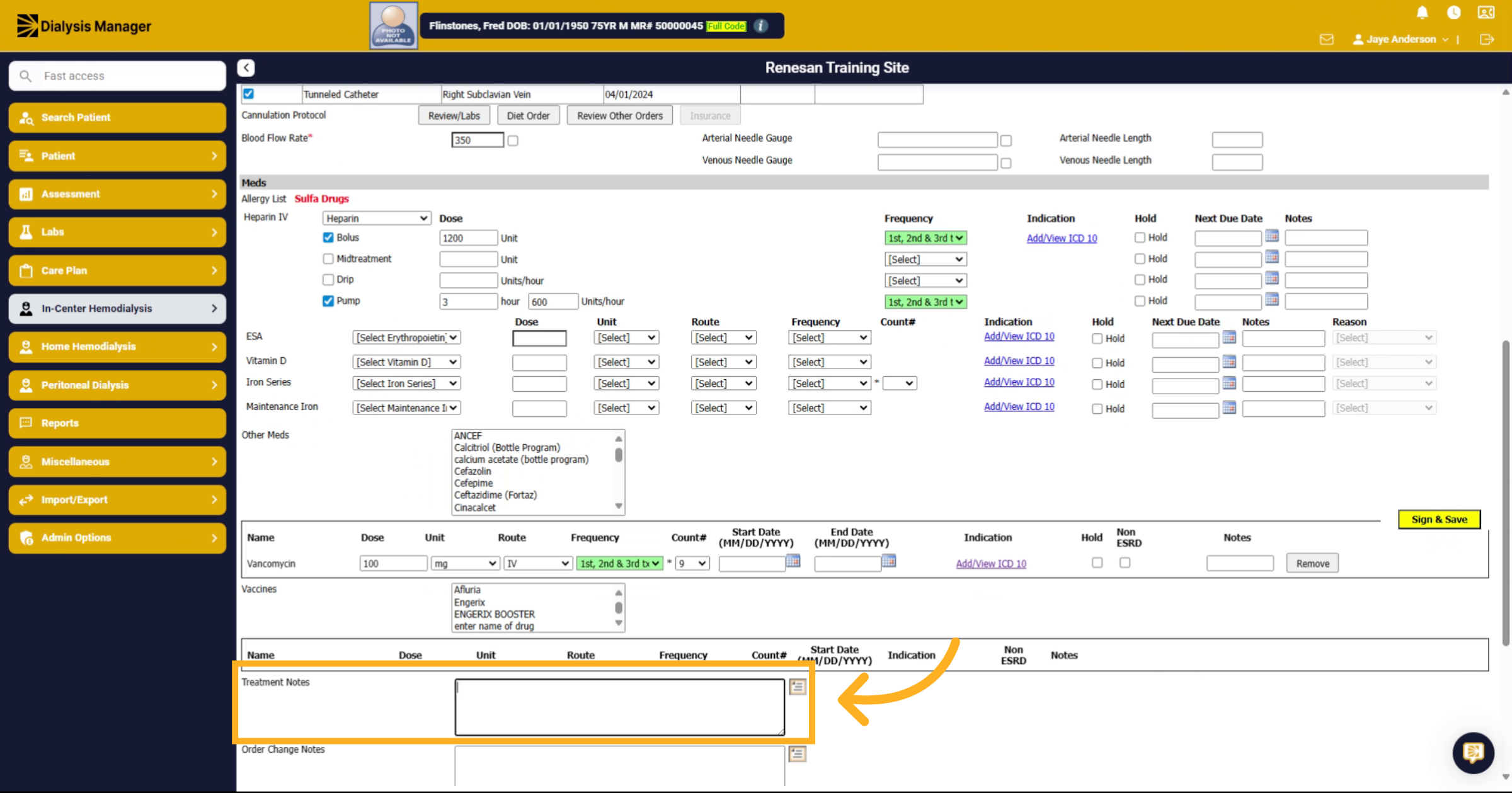This screenshot has width=1512, height=793.
Task: Open the Jaye Anderson user menu
Action: tap(1400, 39)
